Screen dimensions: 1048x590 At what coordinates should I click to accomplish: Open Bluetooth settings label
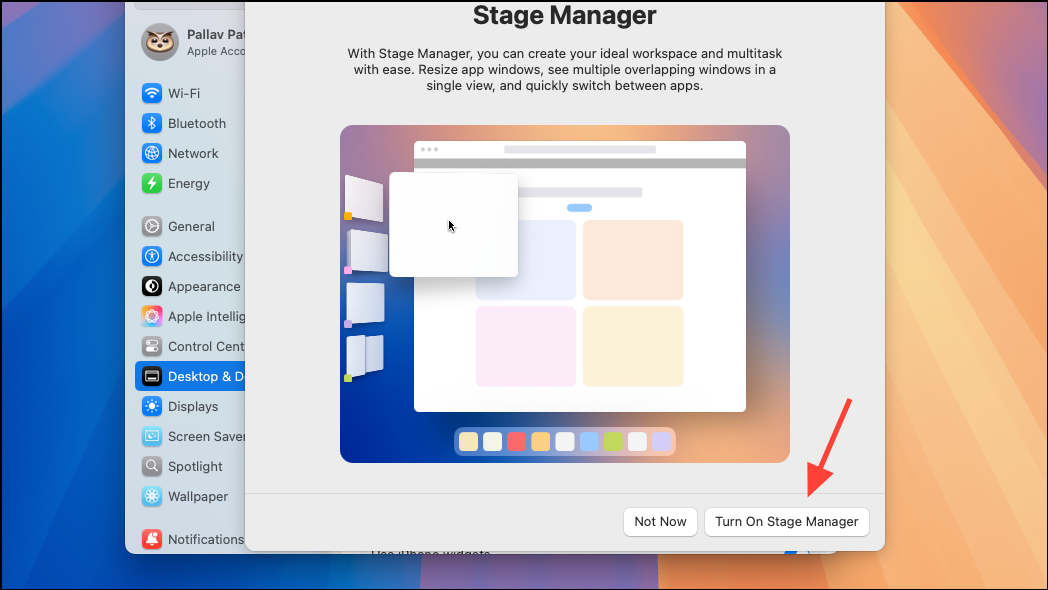pyautogui.click(x=197, y=124)
